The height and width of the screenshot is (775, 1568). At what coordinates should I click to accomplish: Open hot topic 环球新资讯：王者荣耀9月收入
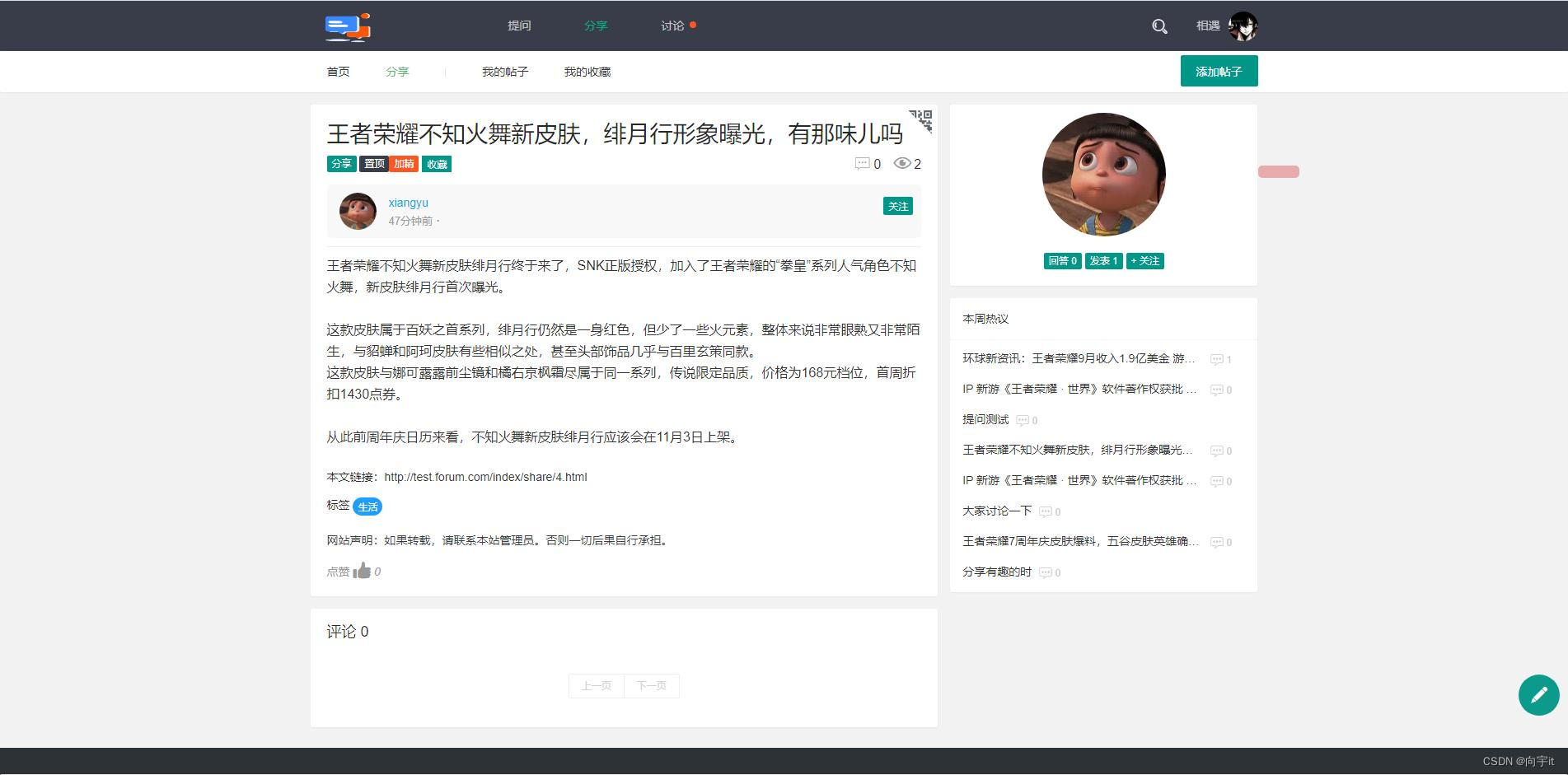click(x=1079, y=358)
